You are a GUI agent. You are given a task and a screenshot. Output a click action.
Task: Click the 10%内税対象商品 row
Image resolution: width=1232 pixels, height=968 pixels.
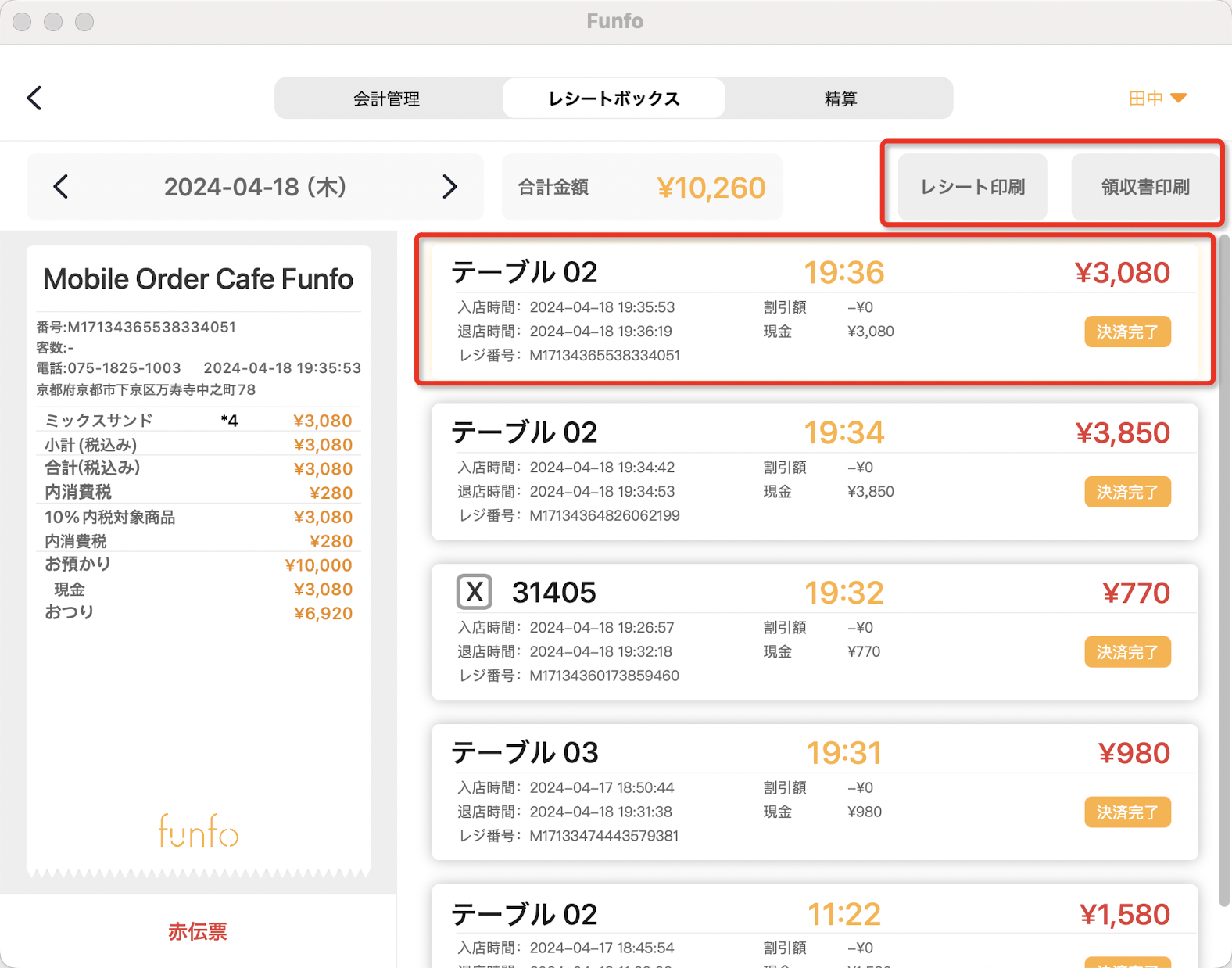tap(199, 517)
